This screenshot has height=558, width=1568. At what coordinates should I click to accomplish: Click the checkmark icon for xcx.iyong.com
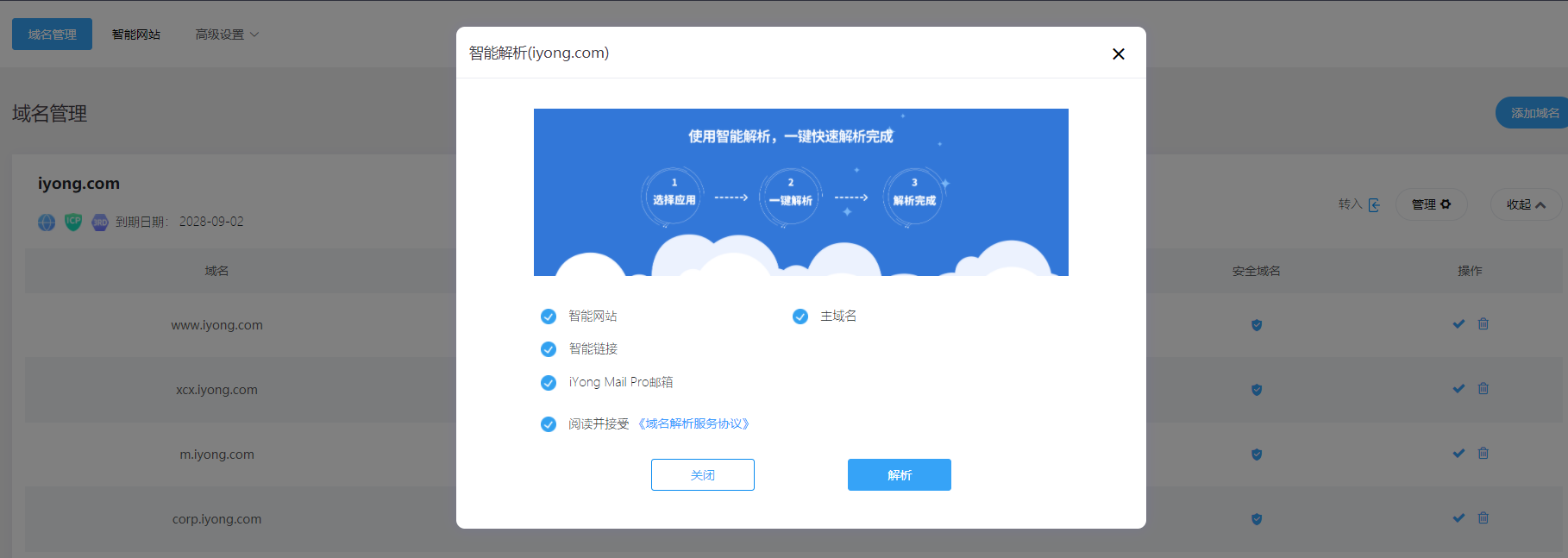click(x=1458, y=389)
